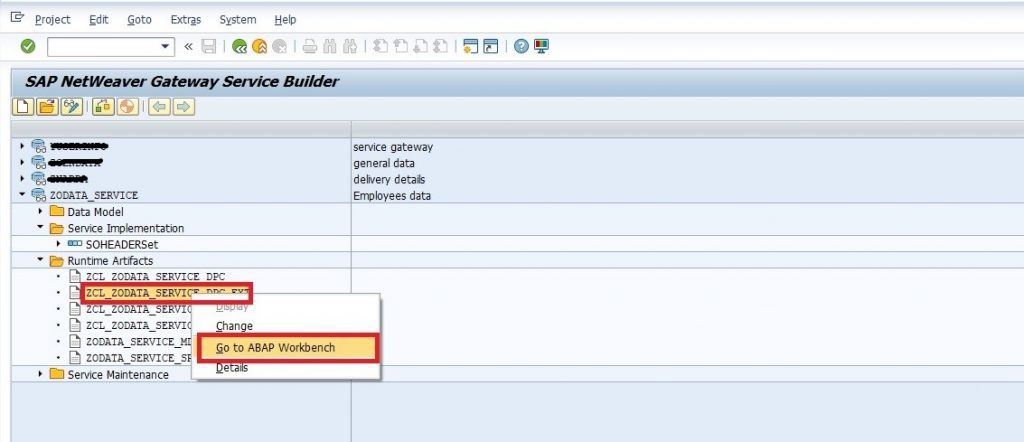Select the ZCL_ZODATA_SERVICE_DPC artifact
This screenshot has width=1024, height=442.
click(x=155, y=277)
